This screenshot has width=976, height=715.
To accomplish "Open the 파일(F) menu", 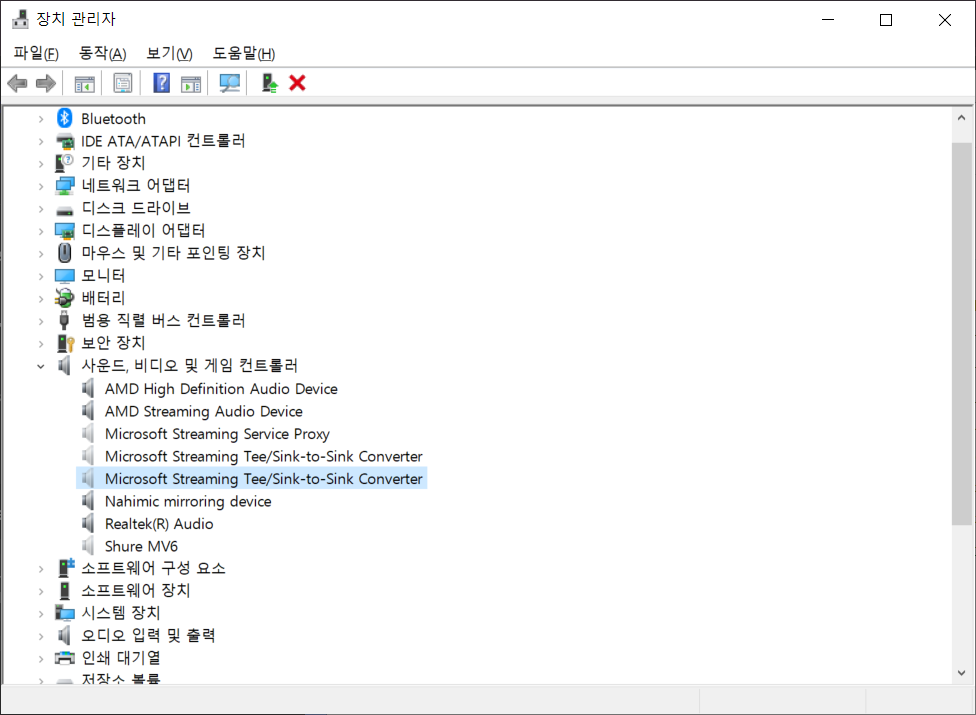I will coord(36,54).
